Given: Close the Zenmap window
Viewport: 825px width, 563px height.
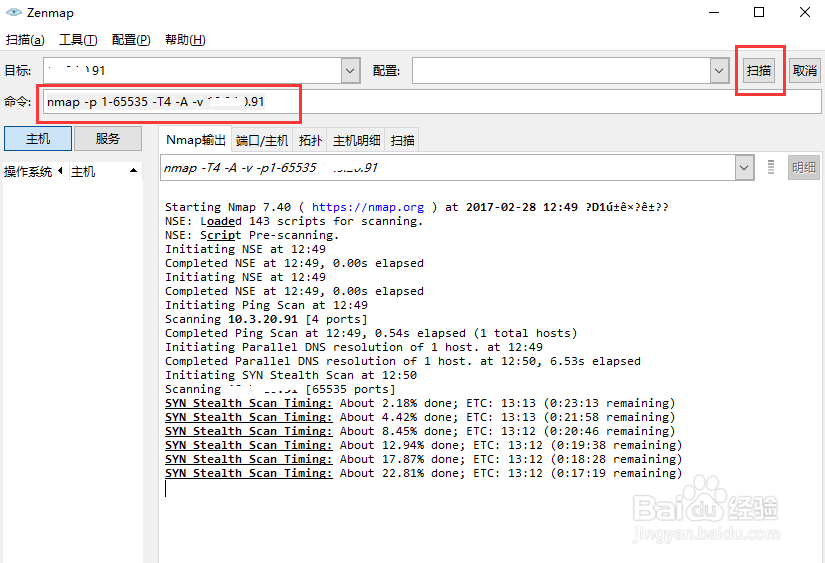Looking at the screenshot, I should point(805,12).
